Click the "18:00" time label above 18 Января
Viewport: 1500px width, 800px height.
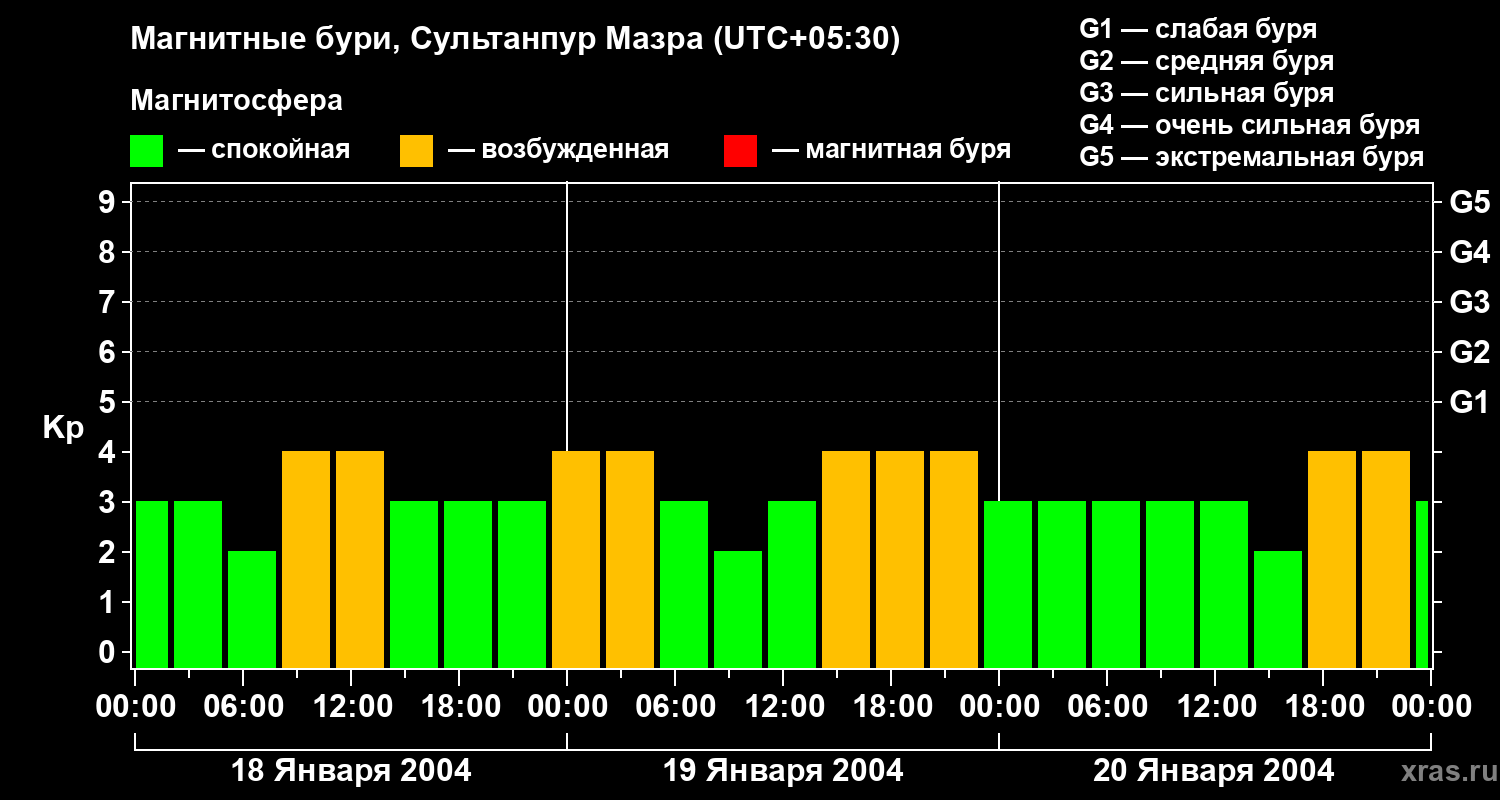pos(460,707)
